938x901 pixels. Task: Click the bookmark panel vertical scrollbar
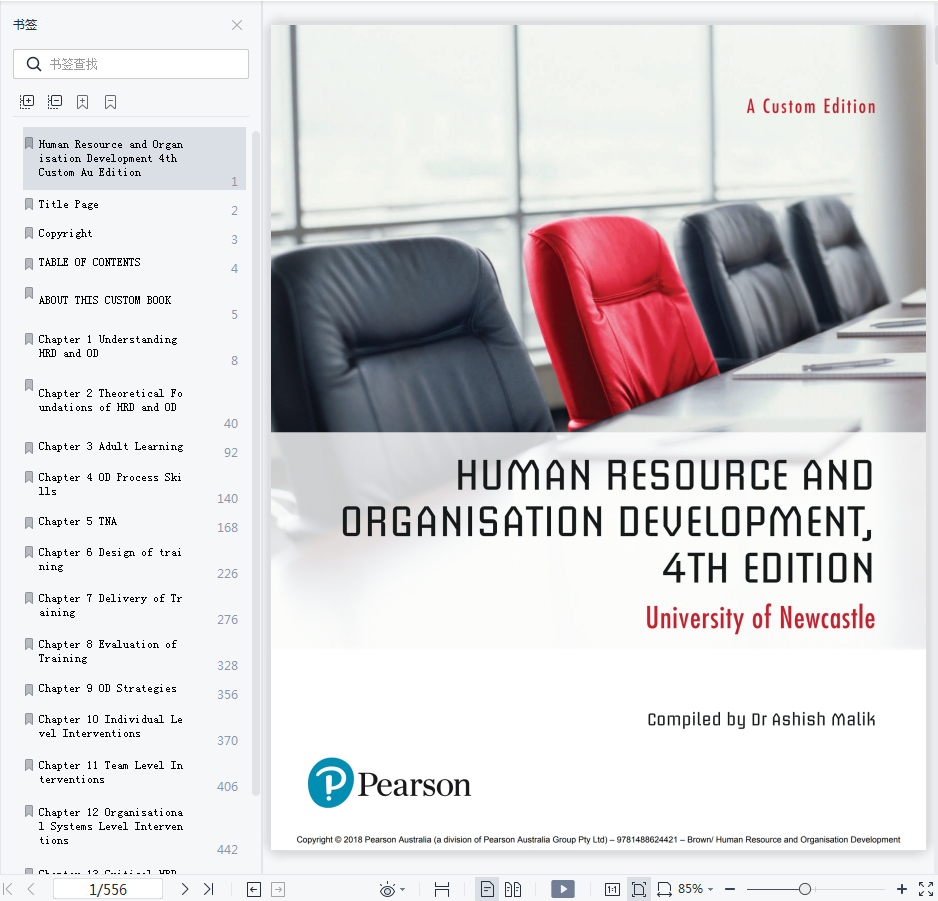click(x=256, y=463)
